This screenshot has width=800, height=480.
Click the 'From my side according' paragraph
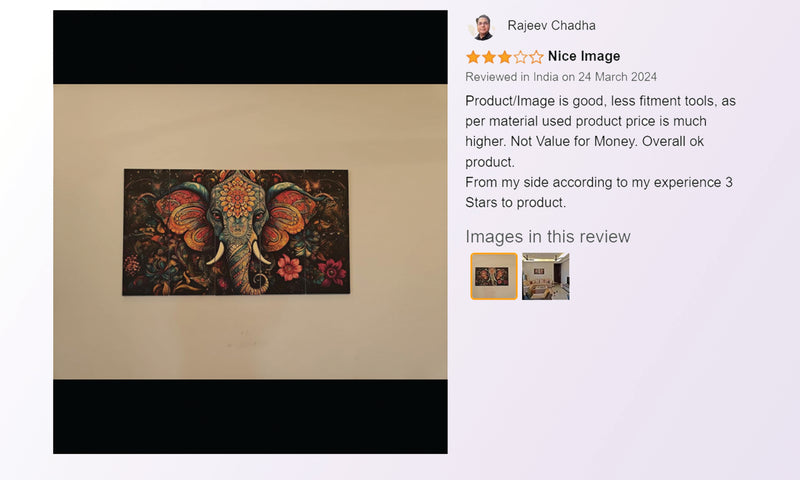point(598,192)
